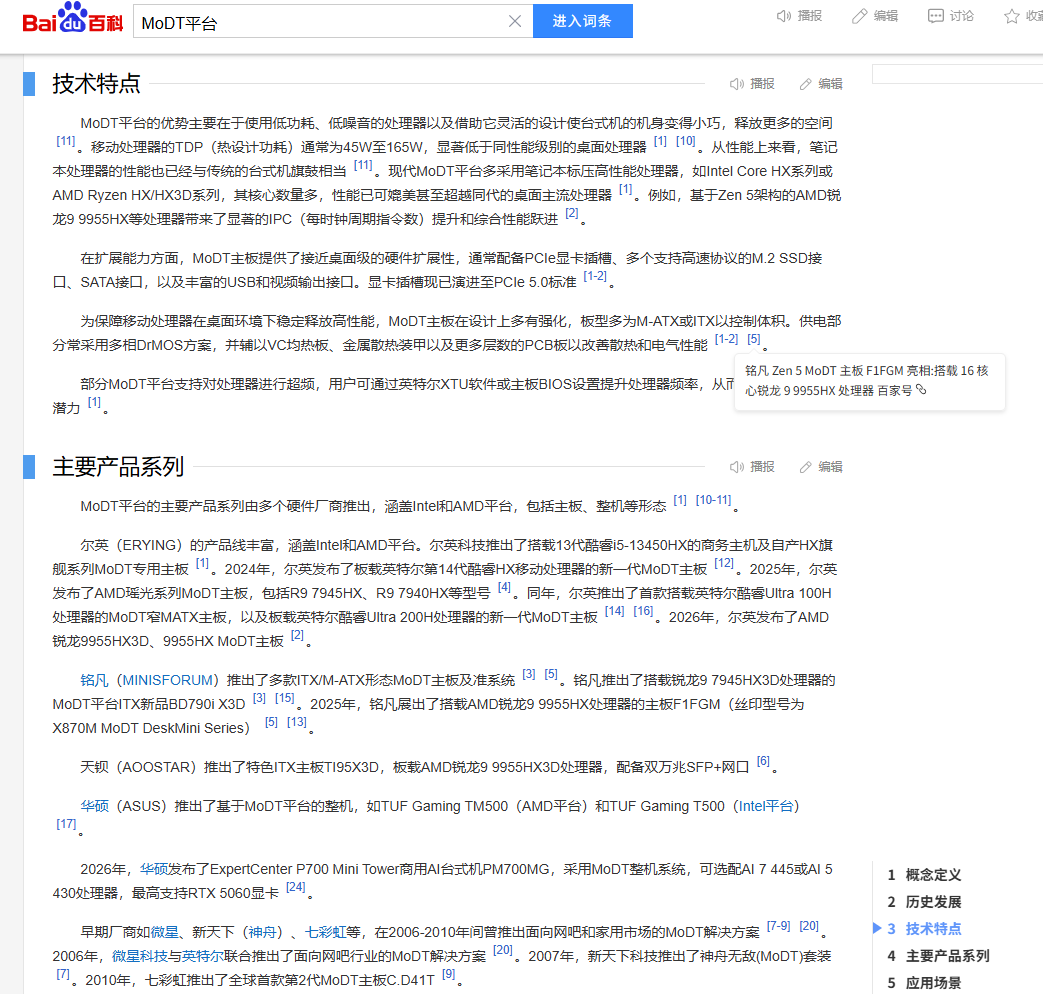This screenshot has height=994, width=1043.
Task: Click the star favorite icon in header
Action: pos(1011,16)
